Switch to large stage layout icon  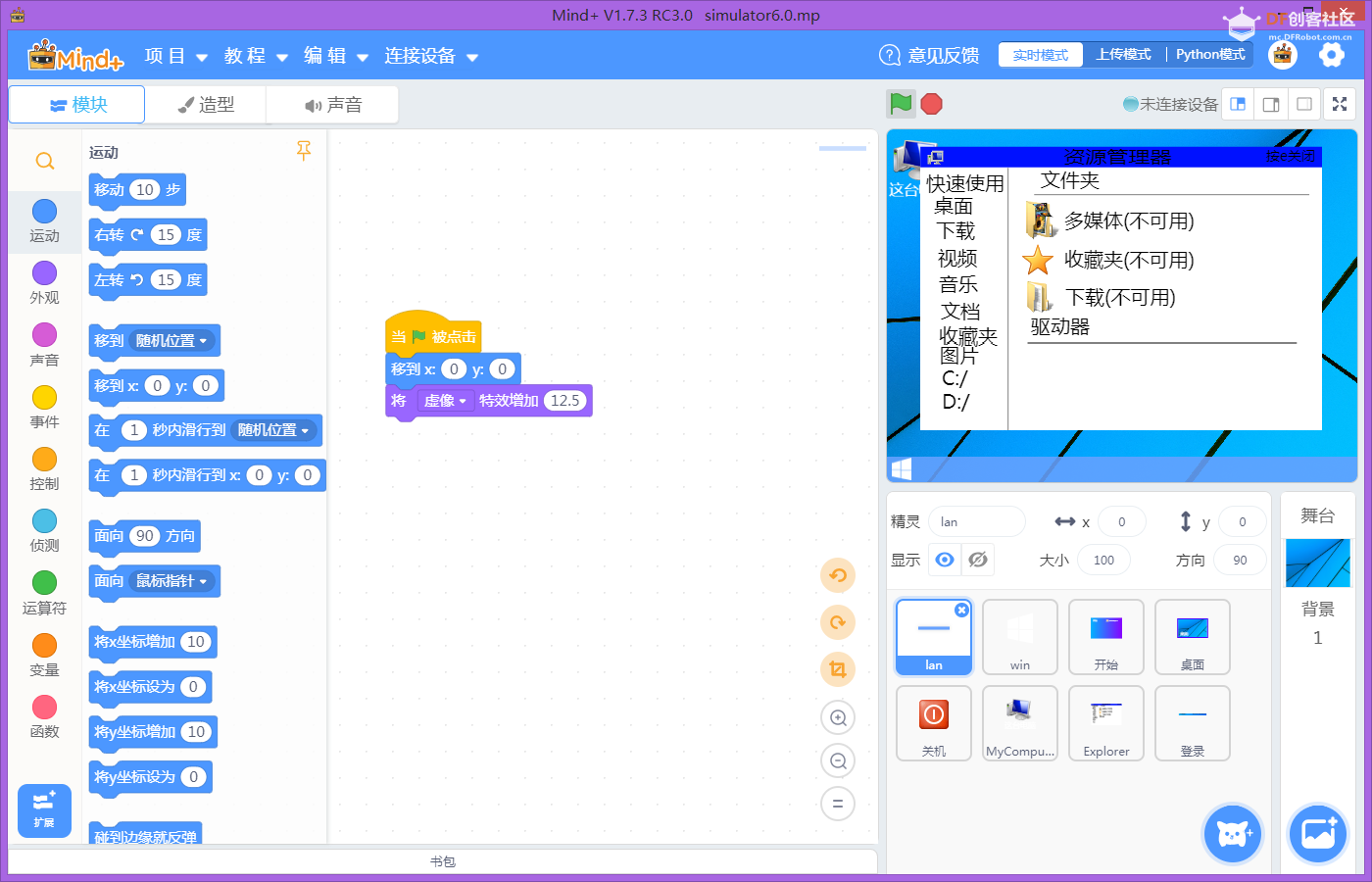tap(1304, 104)
